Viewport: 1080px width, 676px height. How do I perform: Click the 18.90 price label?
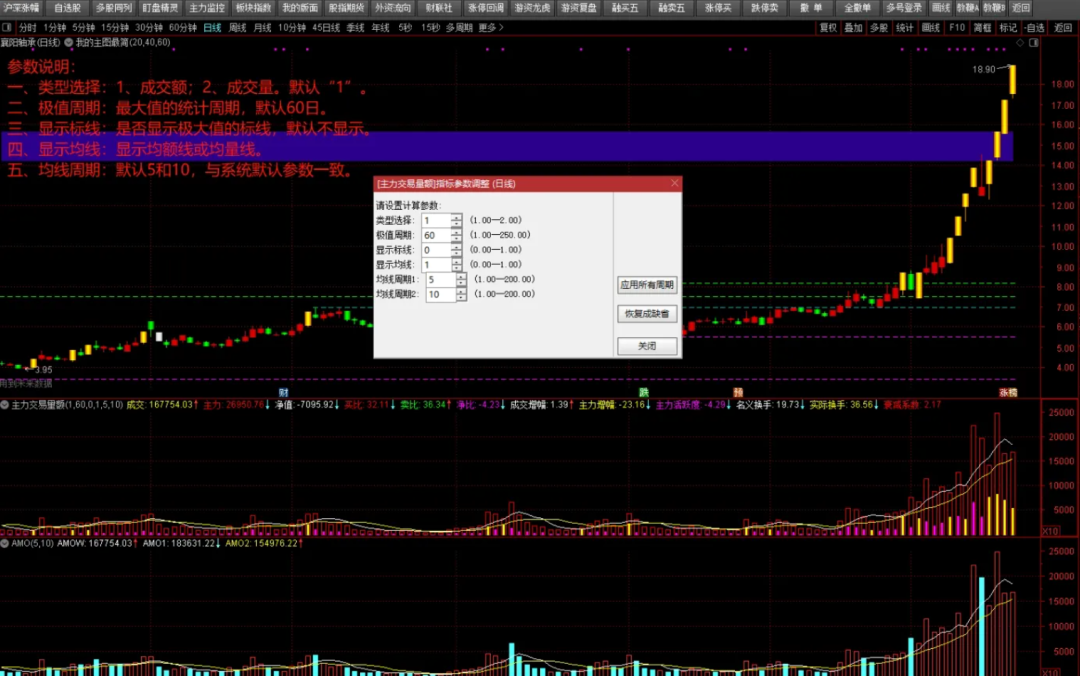click(984, 70)
